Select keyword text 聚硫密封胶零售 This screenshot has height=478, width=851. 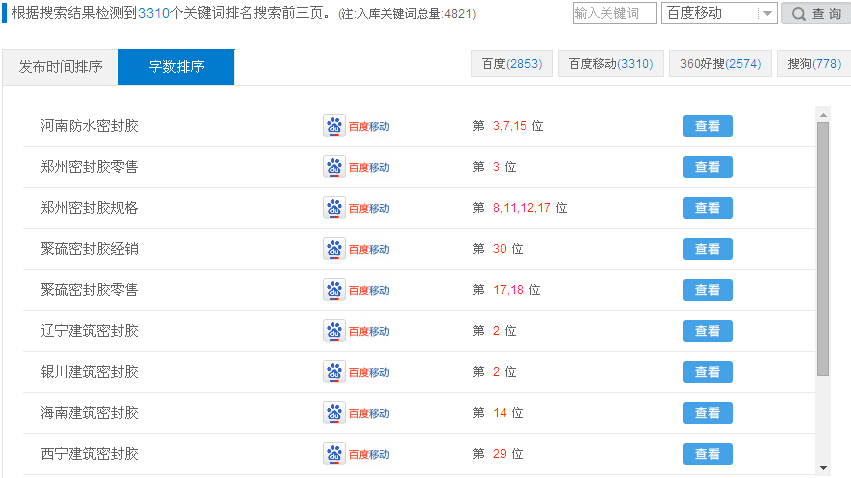click(x=90, y=290)
